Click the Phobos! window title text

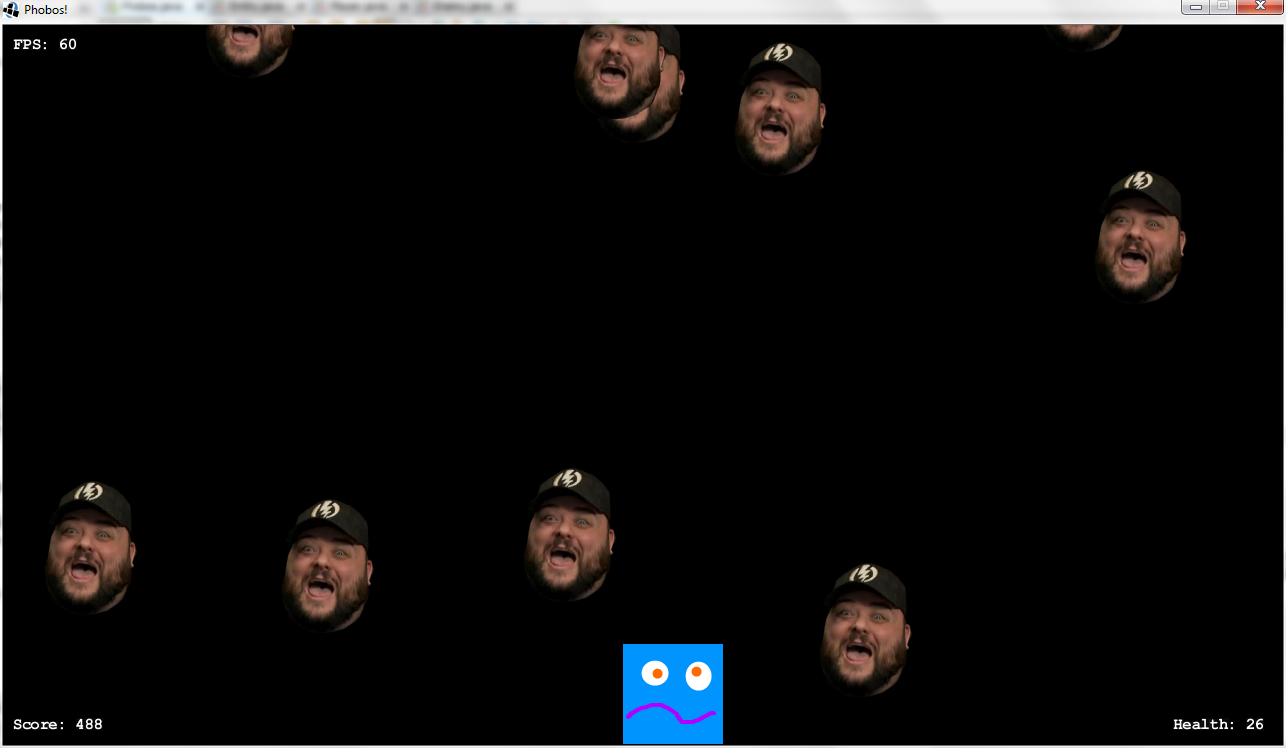point(46,10)
